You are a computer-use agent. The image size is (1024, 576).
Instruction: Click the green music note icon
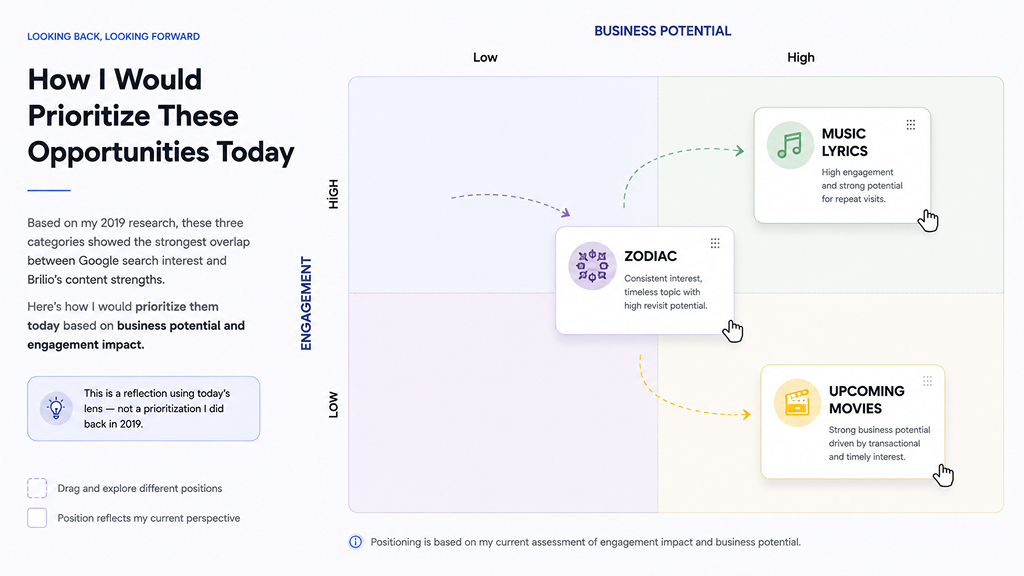click(x=790, y=145)
